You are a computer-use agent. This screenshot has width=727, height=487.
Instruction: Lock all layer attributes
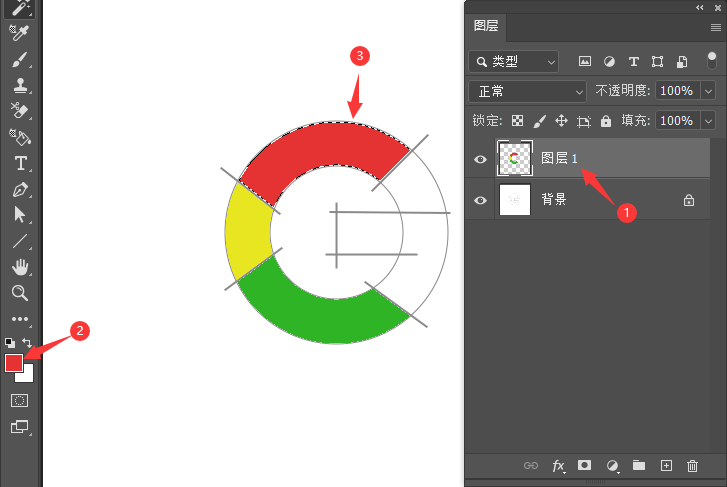tap(606, 121)
